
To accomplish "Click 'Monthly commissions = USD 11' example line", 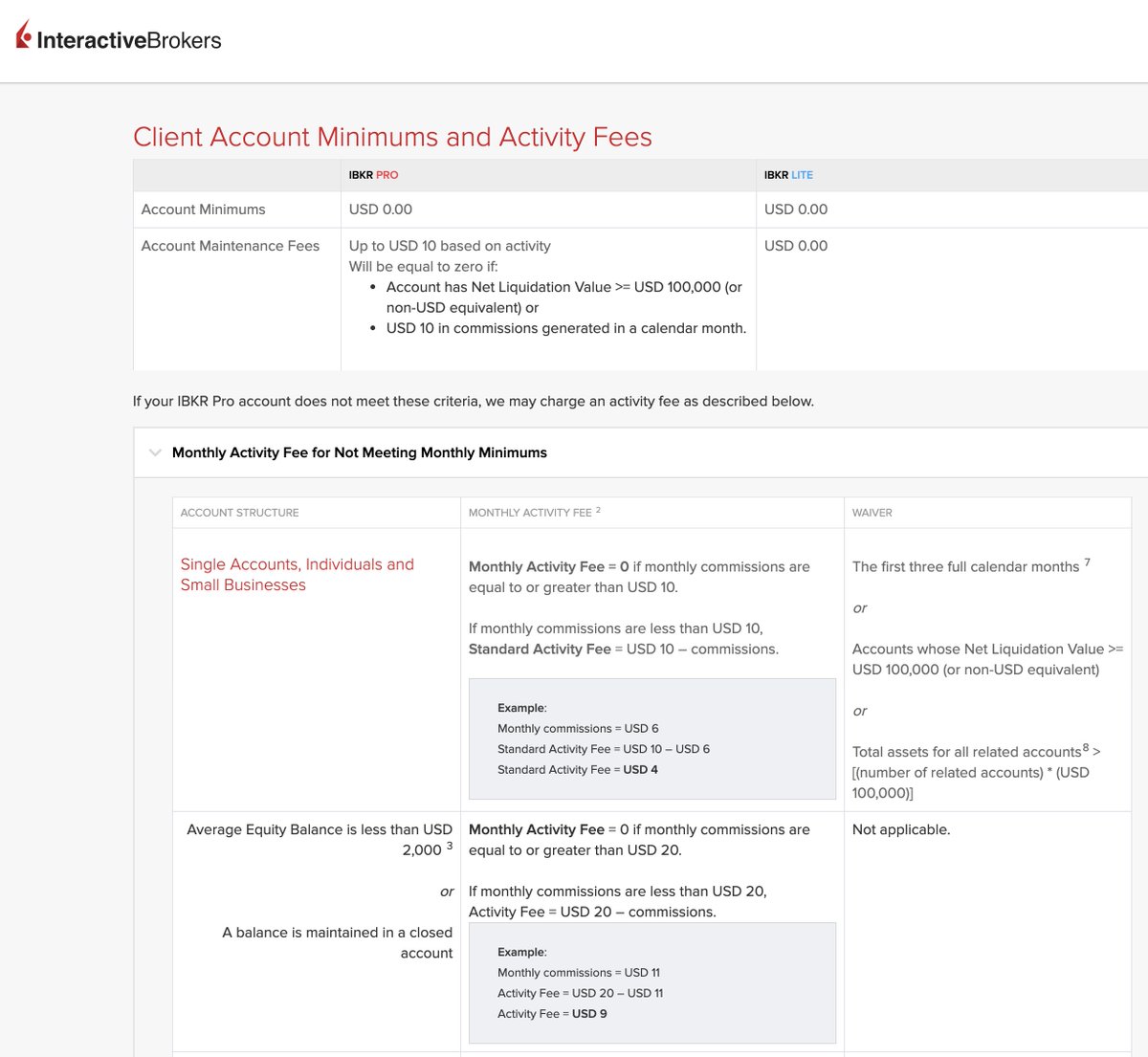I will point(579,973).
